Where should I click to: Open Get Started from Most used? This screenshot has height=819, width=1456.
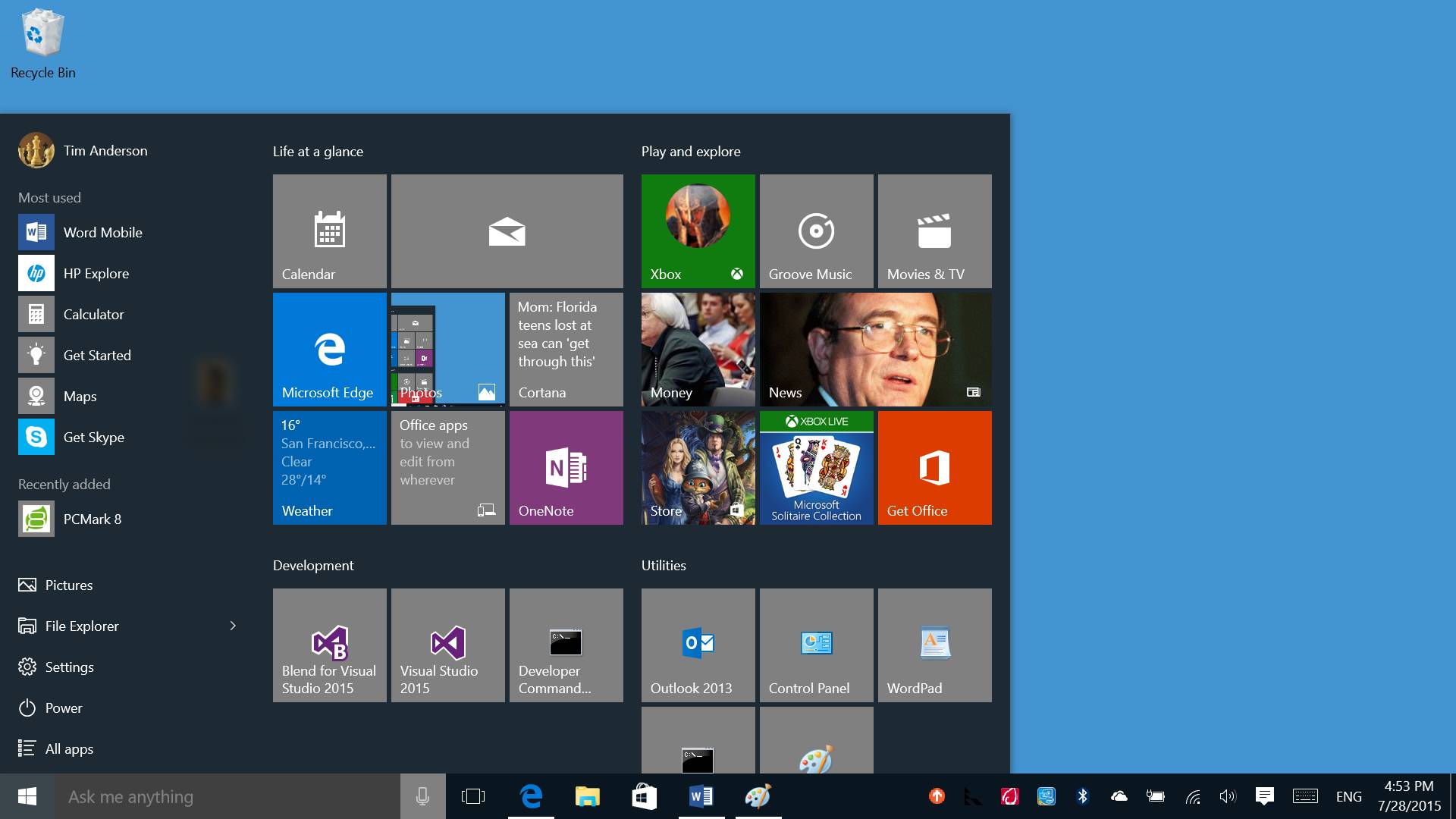pos(127,355)
